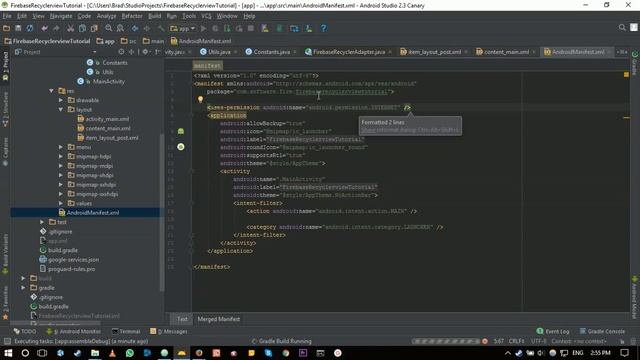Switch to FirebaseRecyclerAdapter.java tab
640x360 pixels.
[x=349, y=52]
